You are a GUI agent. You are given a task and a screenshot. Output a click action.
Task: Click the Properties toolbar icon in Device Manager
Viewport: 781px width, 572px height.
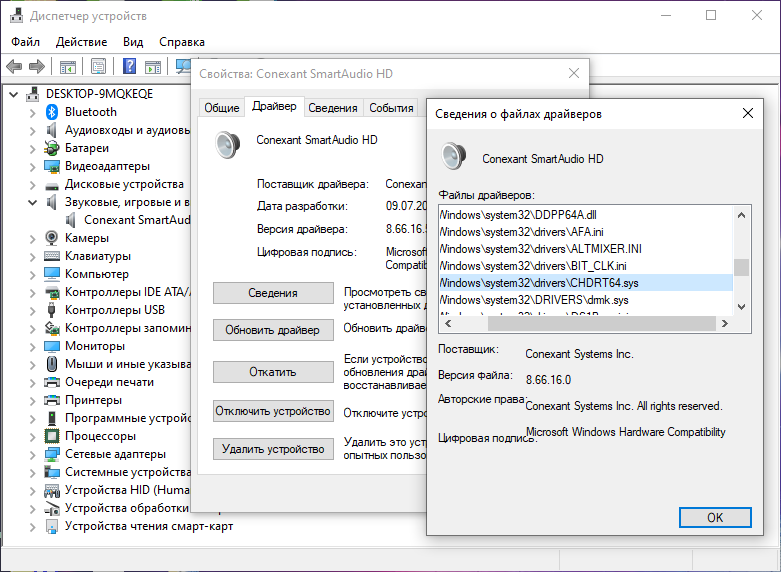[99, 66]
